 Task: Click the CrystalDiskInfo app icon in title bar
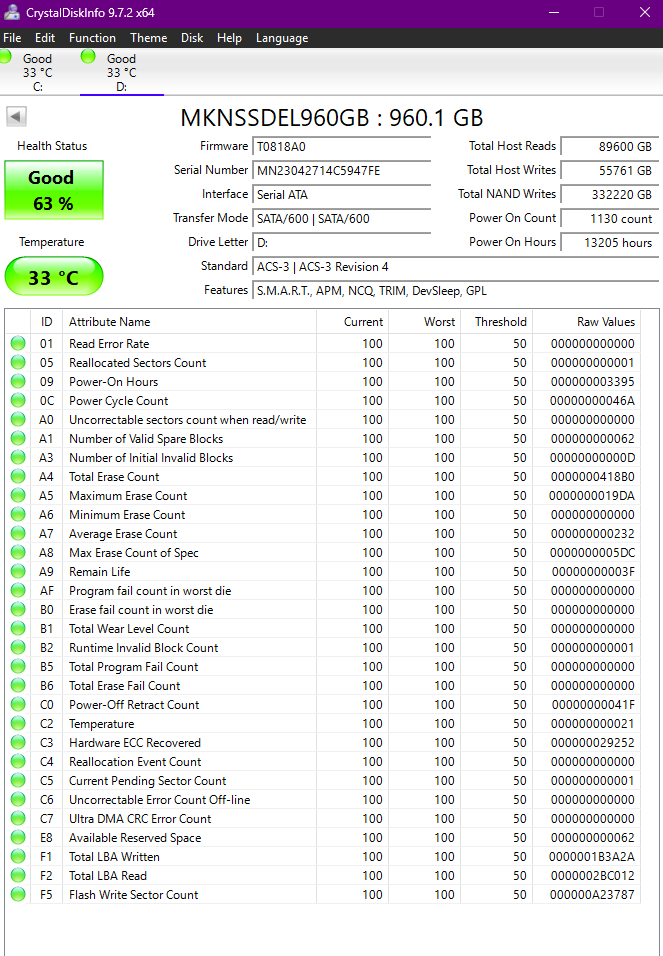(x=12, y=13)
